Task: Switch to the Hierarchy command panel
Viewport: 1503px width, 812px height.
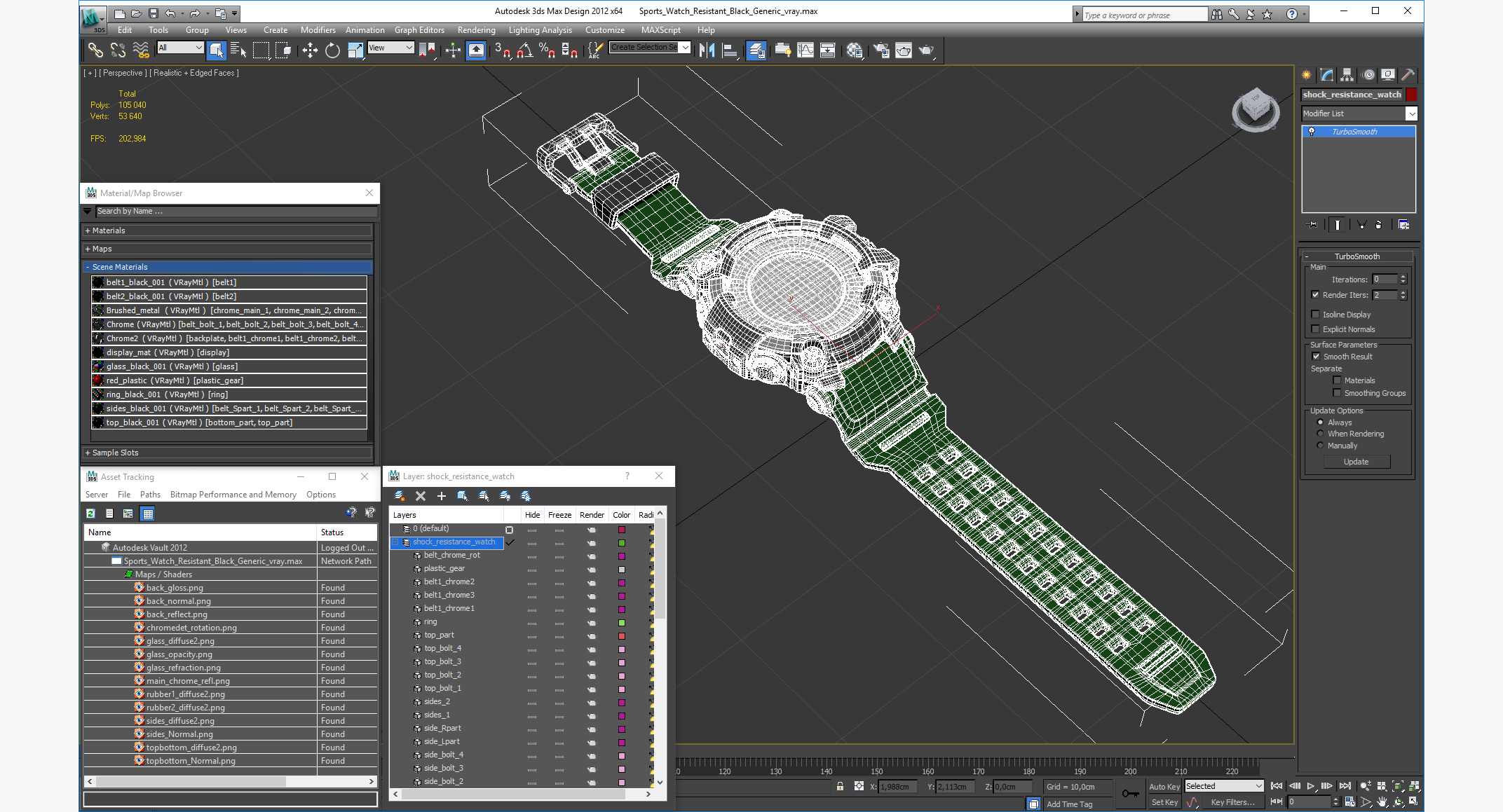Action: tap(1347, 75)
